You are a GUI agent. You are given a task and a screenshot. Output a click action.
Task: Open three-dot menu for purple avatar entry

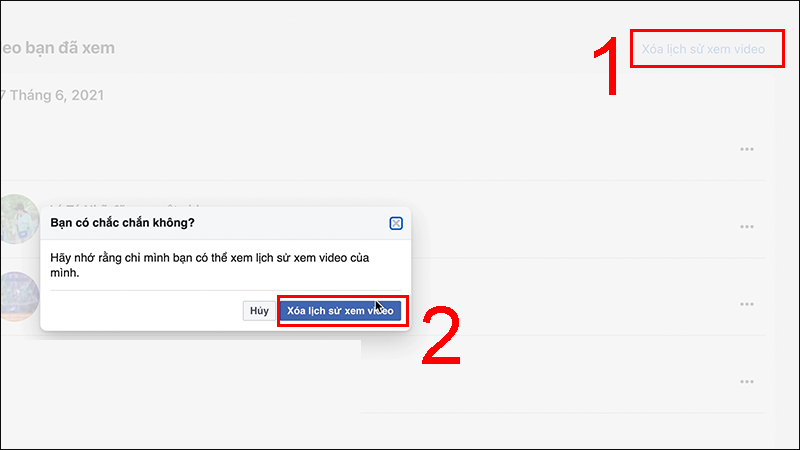click(x=747, y=305)
